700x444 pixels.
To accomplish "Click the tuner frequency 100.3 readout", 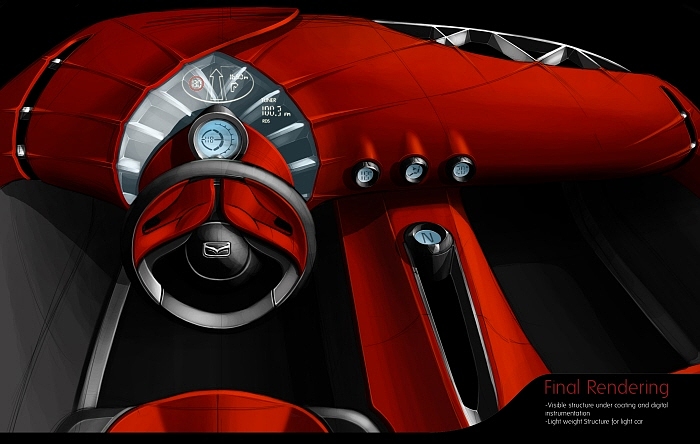I will tap(275, 112).
